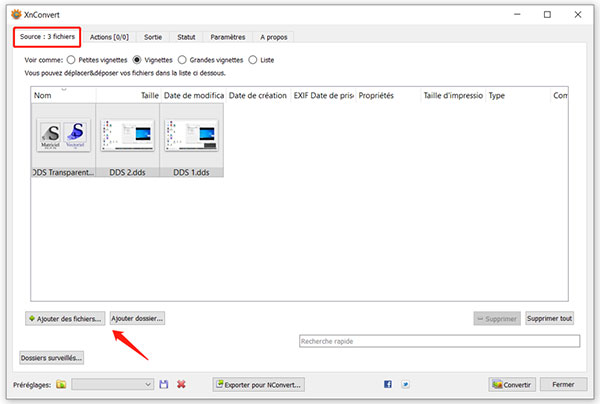Viewport: 600px width, 404px height.
Task: Open the A propos tab
Action: (274, 37)
